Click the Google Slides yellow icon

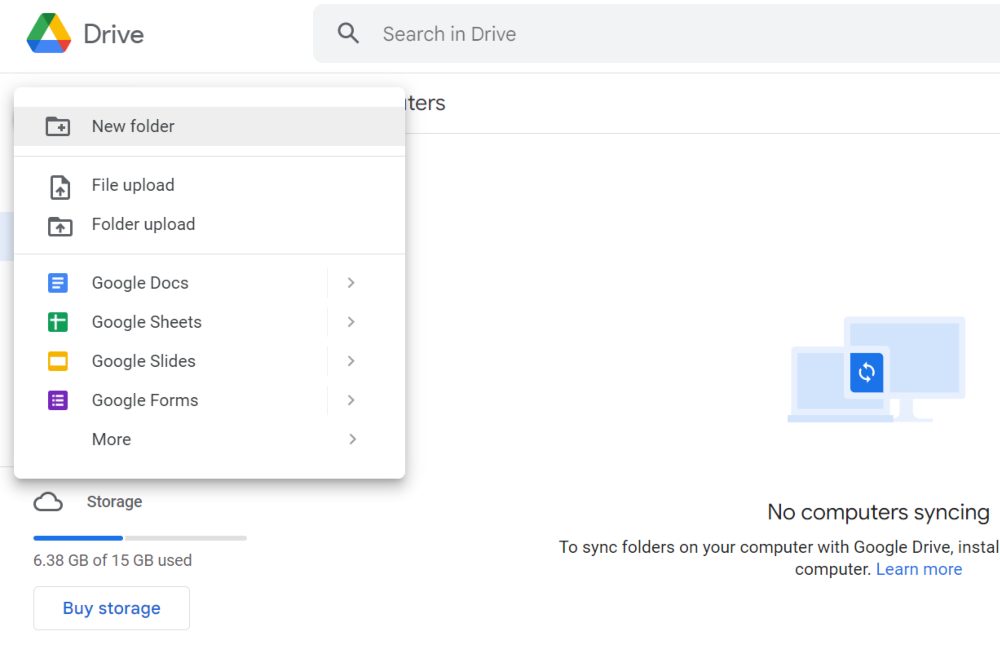point(58,361)
